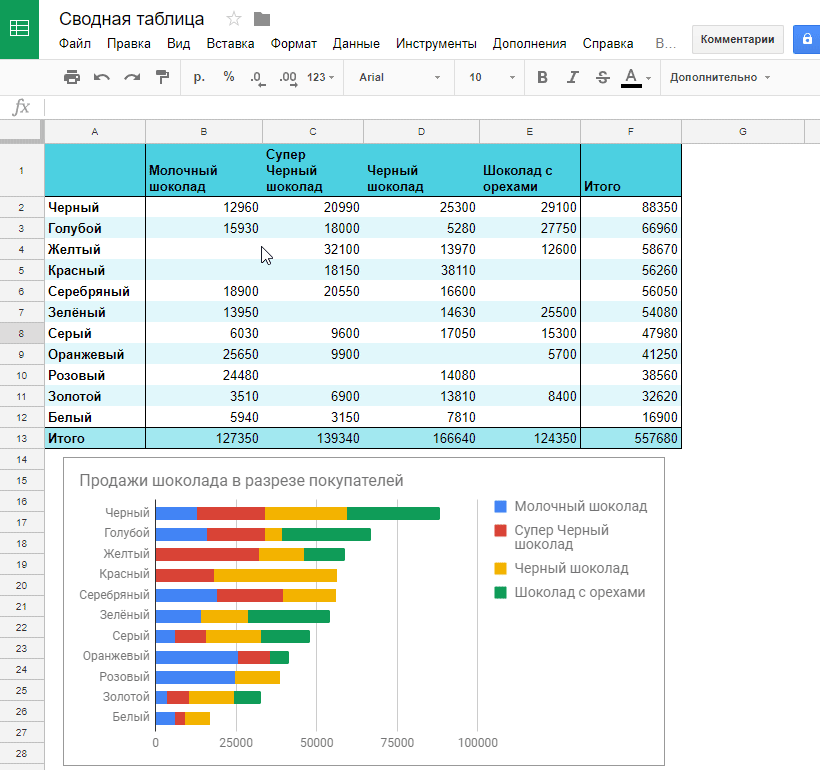This screenshot has height=770, width=820.
Task: Toggle bold formatting
Action: point(542,77)
